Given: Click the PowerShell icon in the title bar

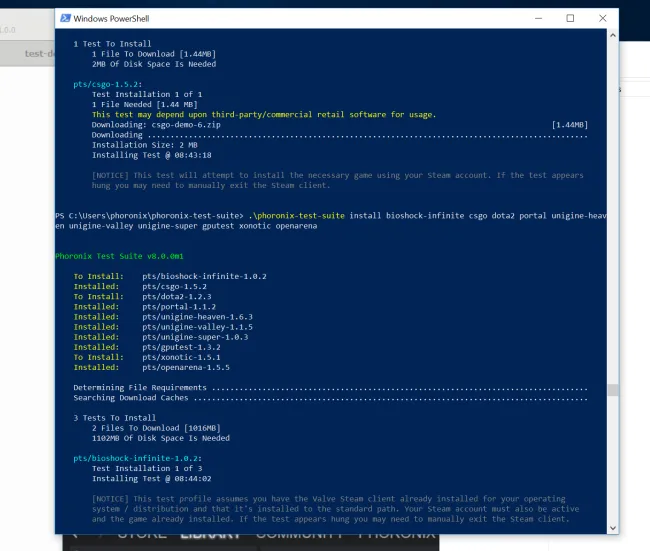Looking at the screenshot, I should coord(66,18).
